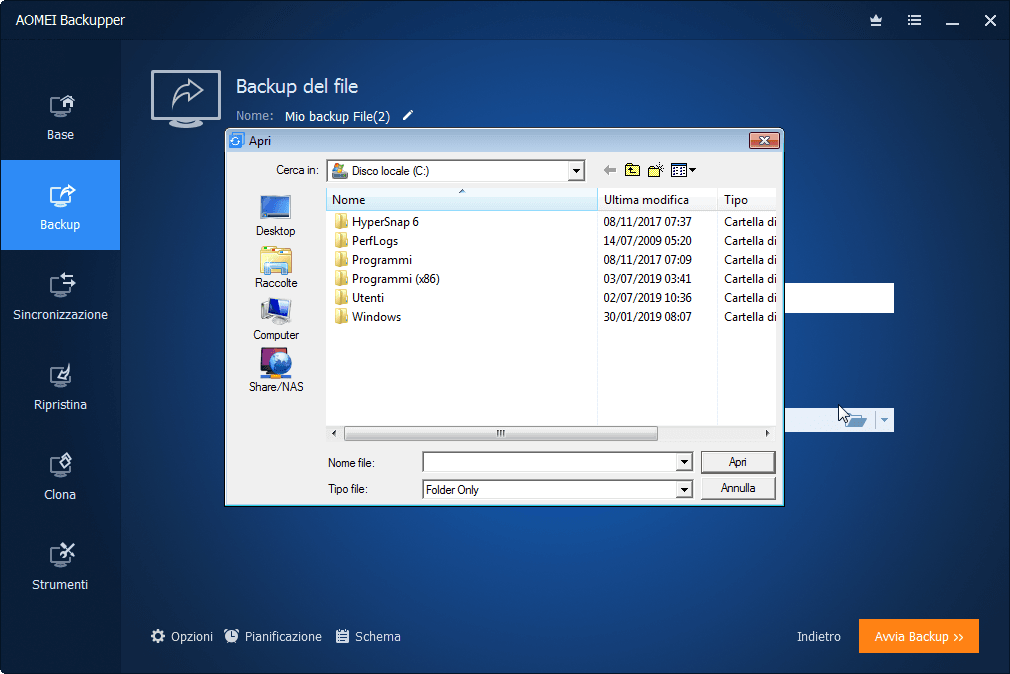Click Indietro to go back

(819, 637)
